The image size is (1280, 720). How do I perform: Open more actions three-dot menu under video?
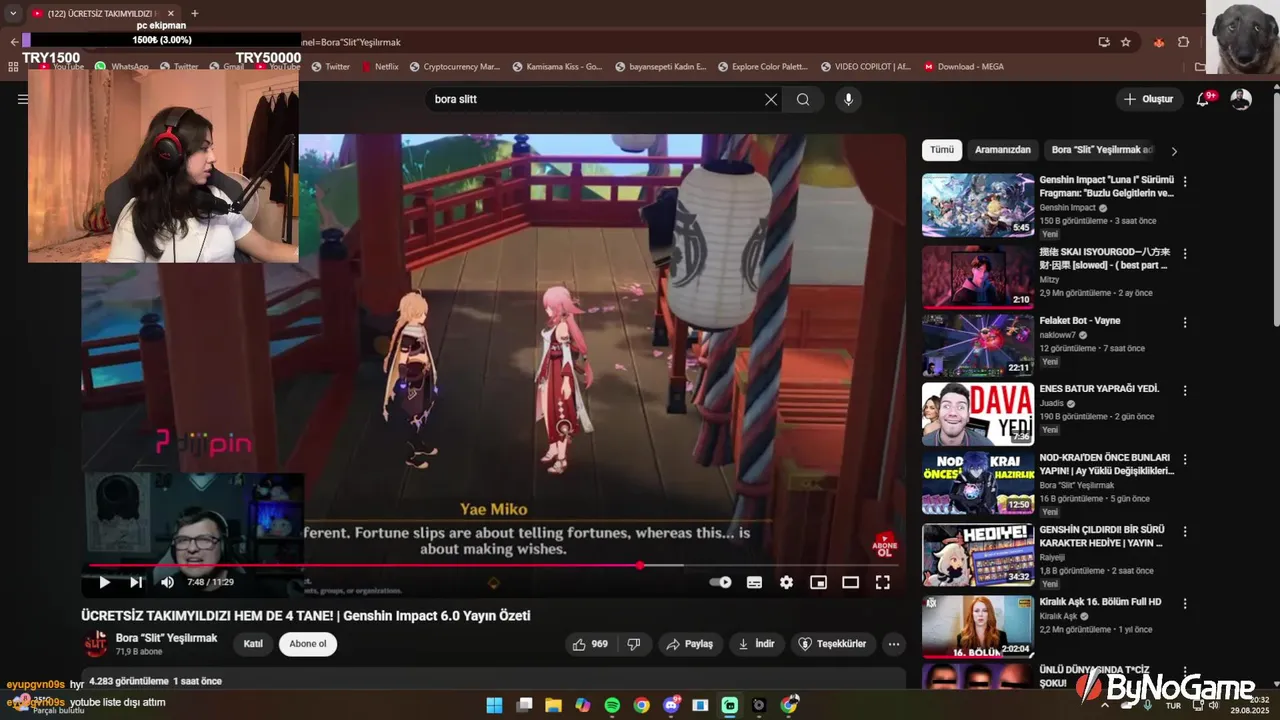[x=894, y=644]
